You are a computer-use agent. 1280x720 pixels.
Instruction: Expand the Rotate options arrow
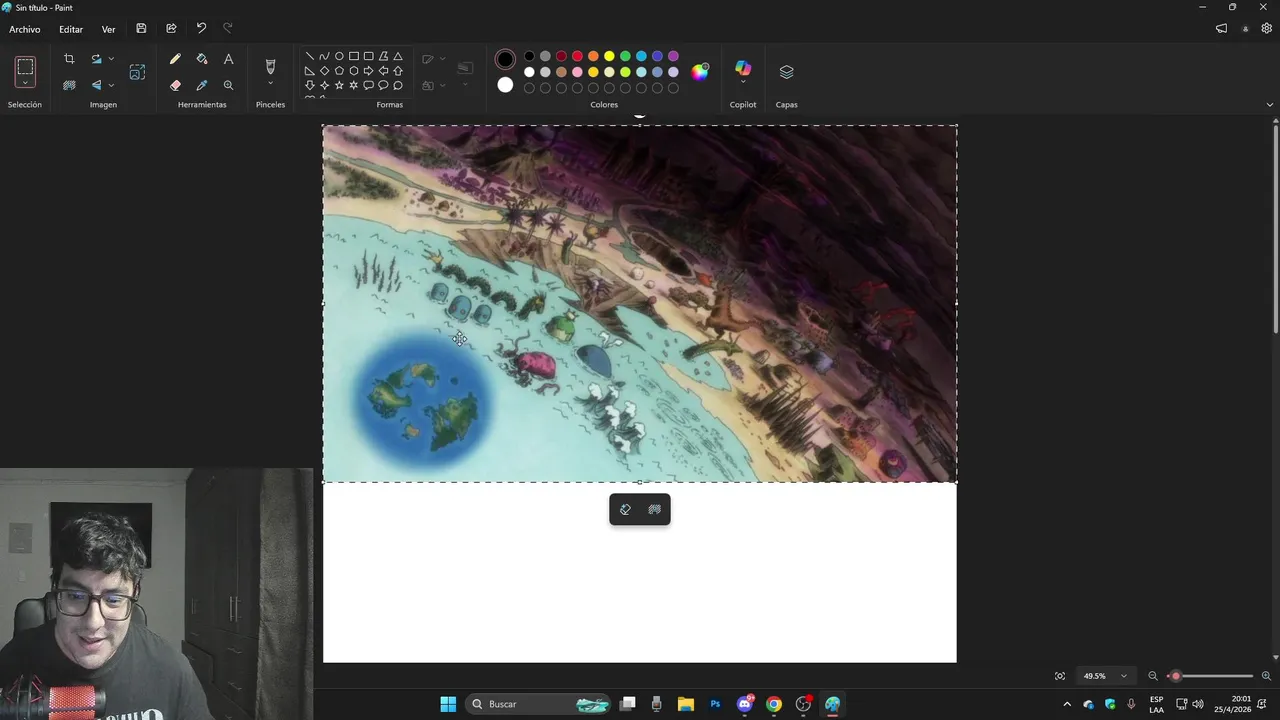tap(111, 59)
